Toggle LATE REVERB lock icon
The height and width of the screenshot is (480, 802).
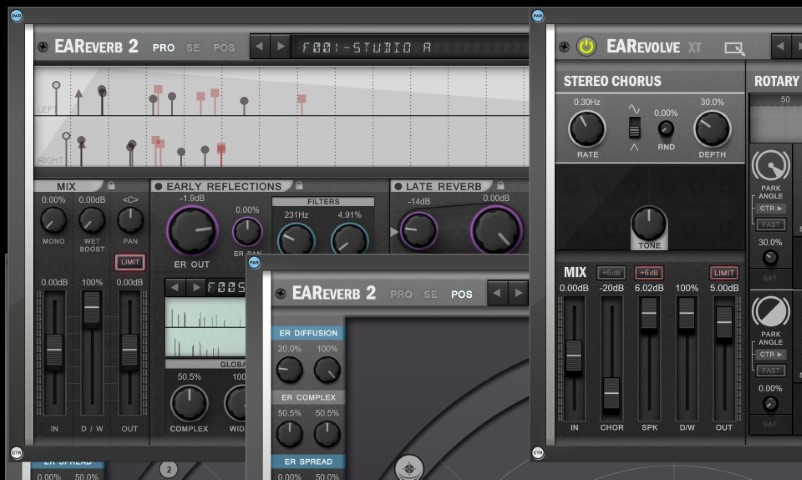501,185
